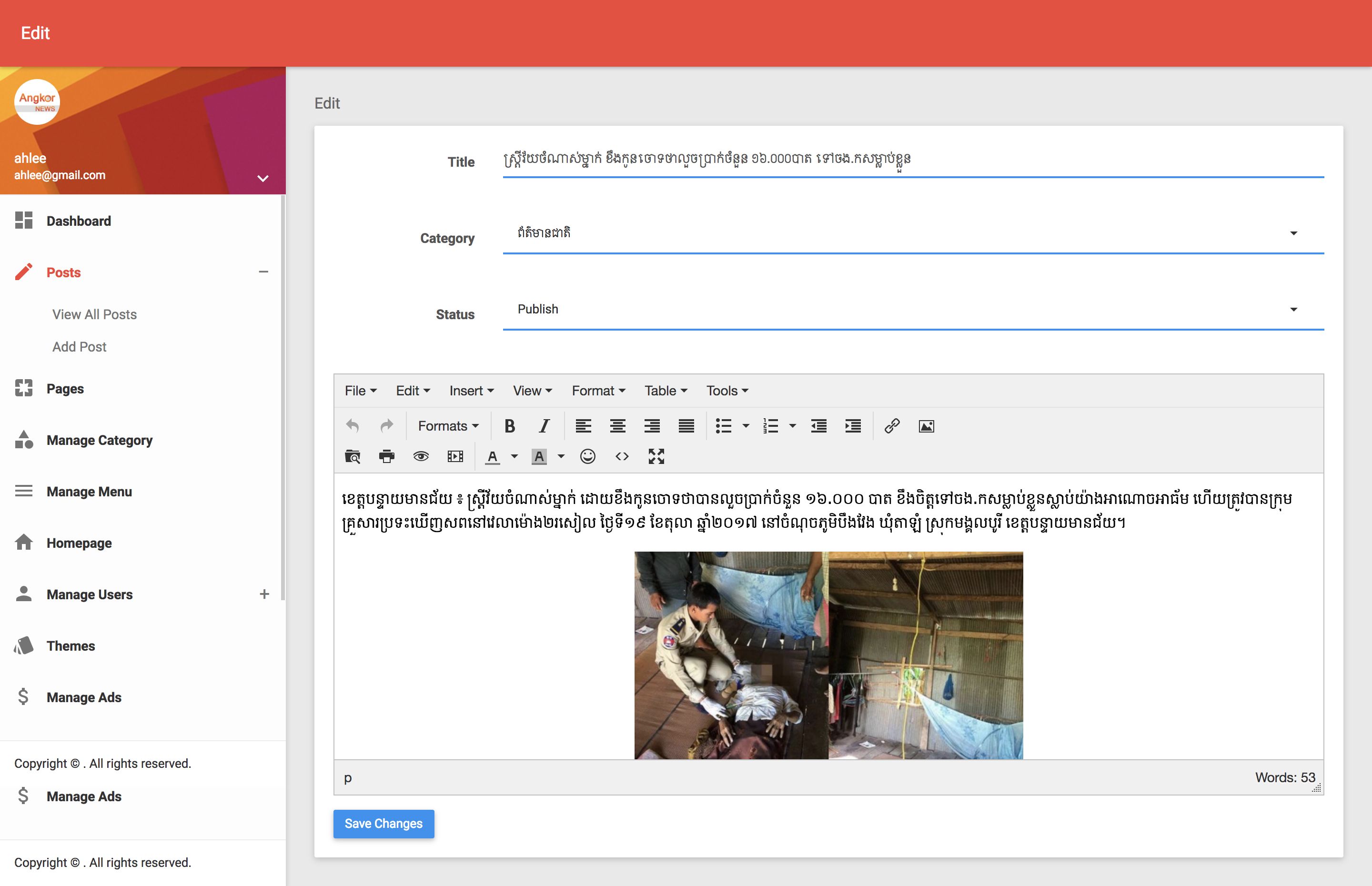
Task: Collapse the Posts menu section
Action: click(x=263, y=272)
